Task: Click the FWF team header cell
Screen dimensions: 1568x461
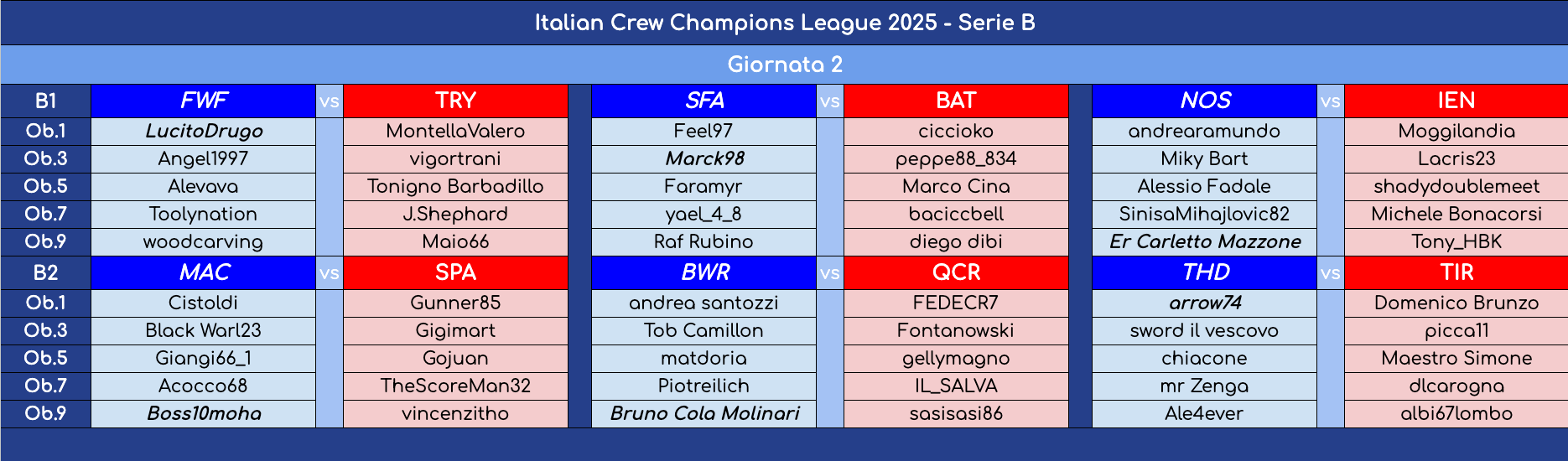Action: 203,101
